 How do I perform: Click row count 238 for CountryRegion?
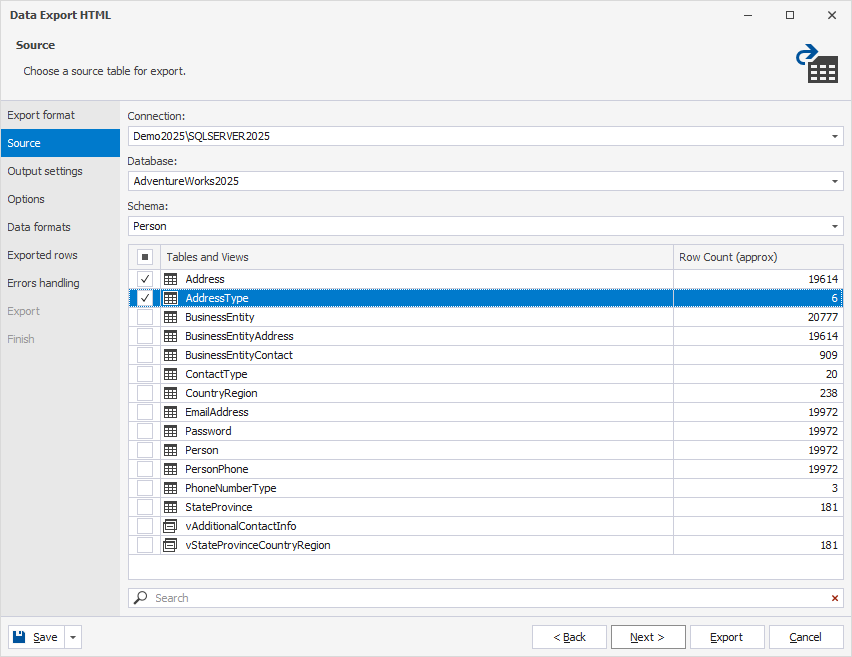click(828, 393)
